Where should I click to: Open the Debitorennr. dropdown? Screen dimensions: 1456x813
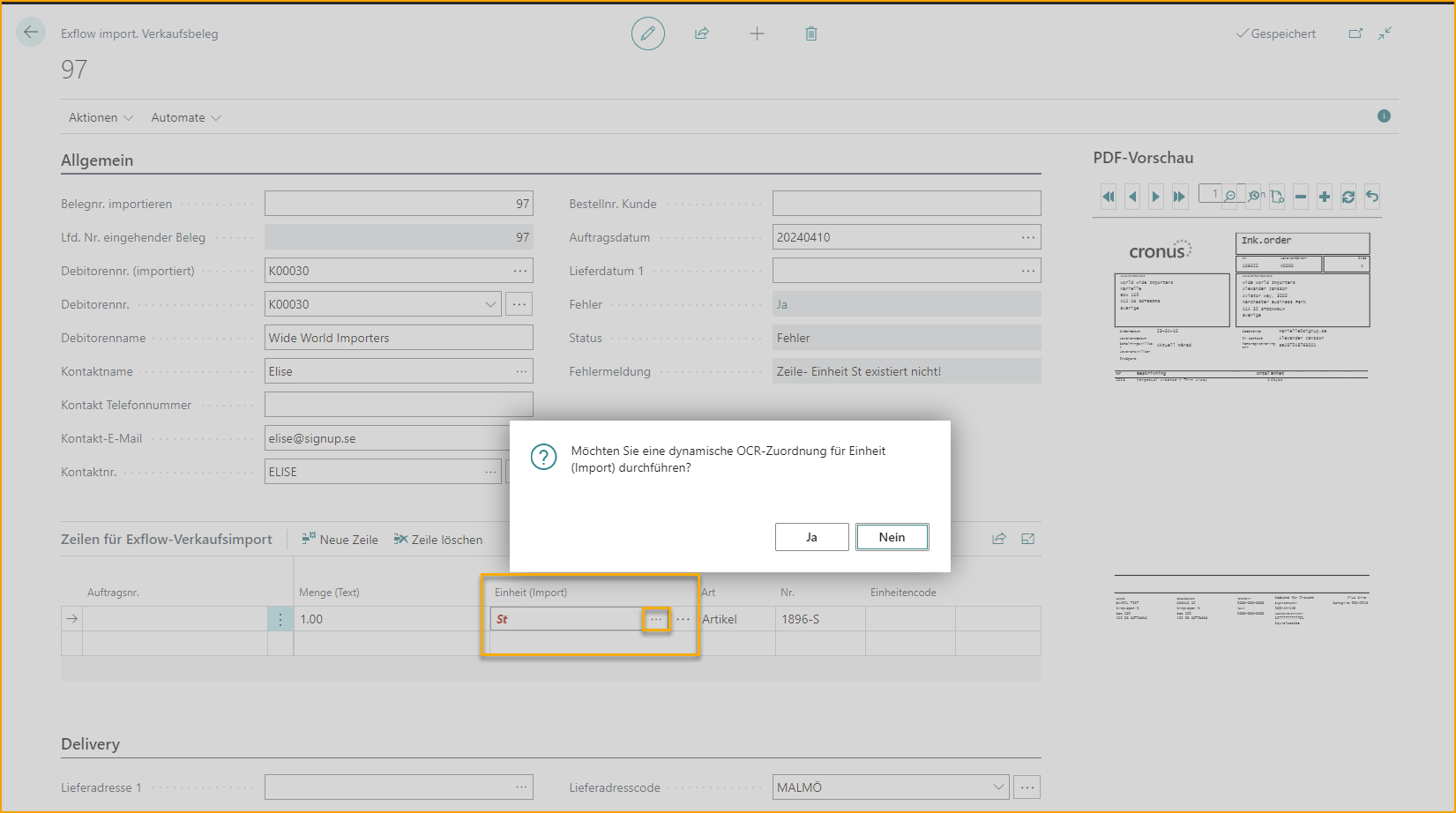(491, 303)
